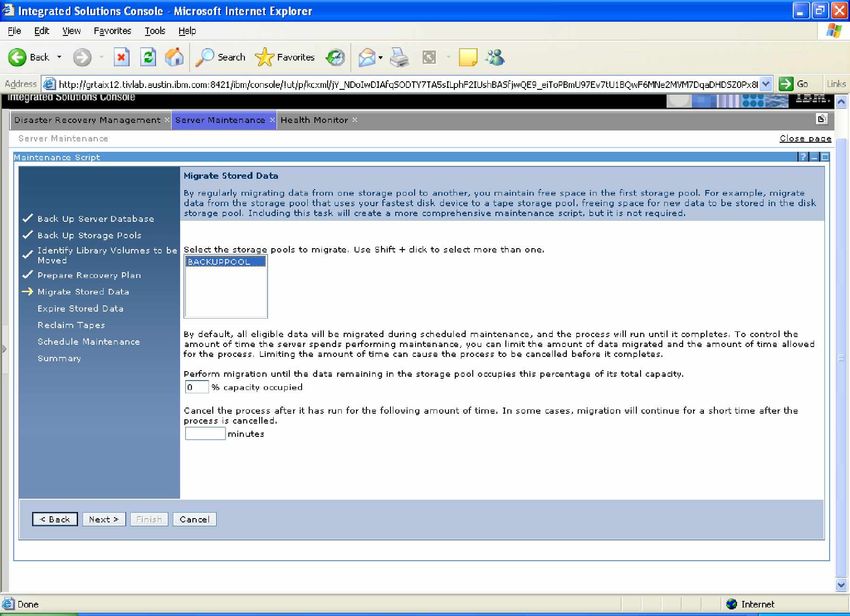The width and height of the screenshot is (850, 616).
Task: Click the Close page link
Action: click(805, 138)
